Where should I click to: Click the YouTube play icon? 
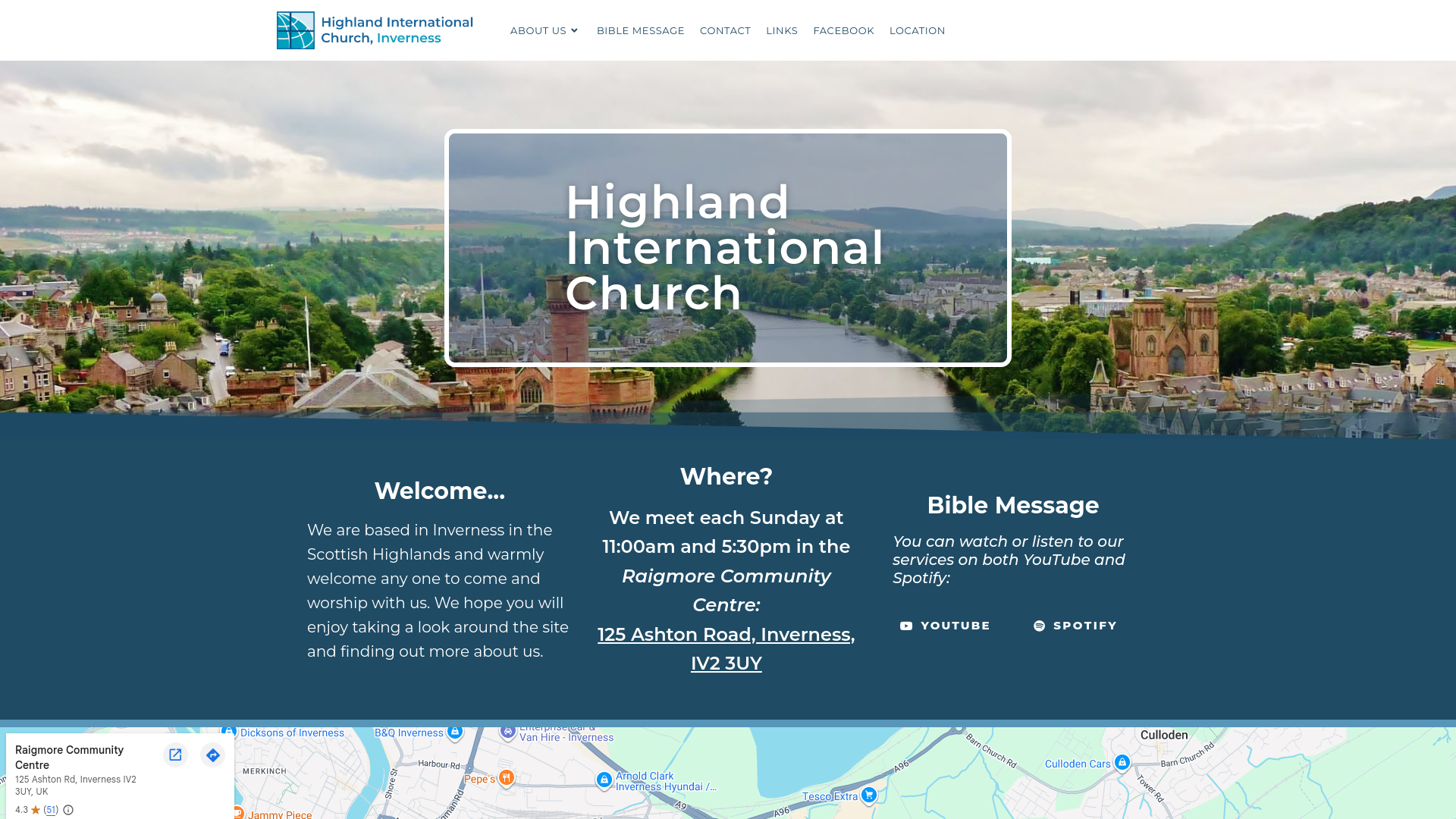(906, 626)
